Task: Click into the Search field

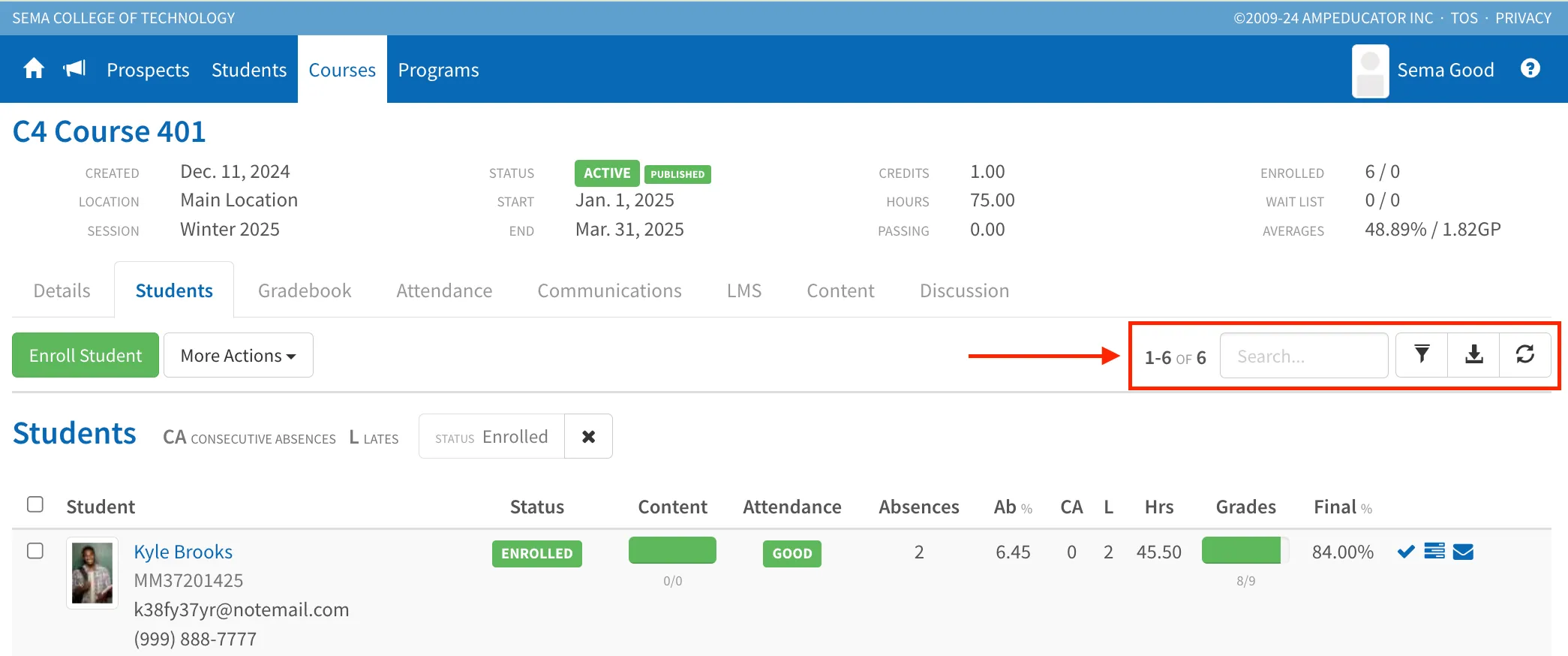Action: click(x=1304, y=356)
